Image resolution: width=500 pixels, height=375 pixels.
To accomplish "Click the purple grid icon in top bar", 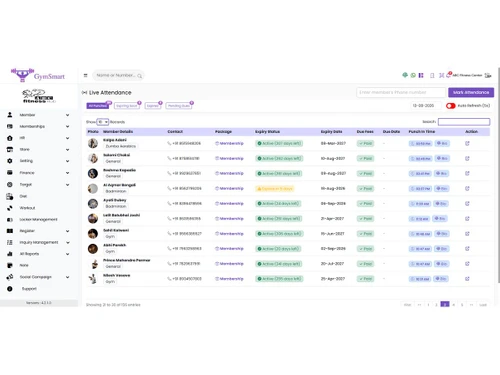I will point(421,75).
